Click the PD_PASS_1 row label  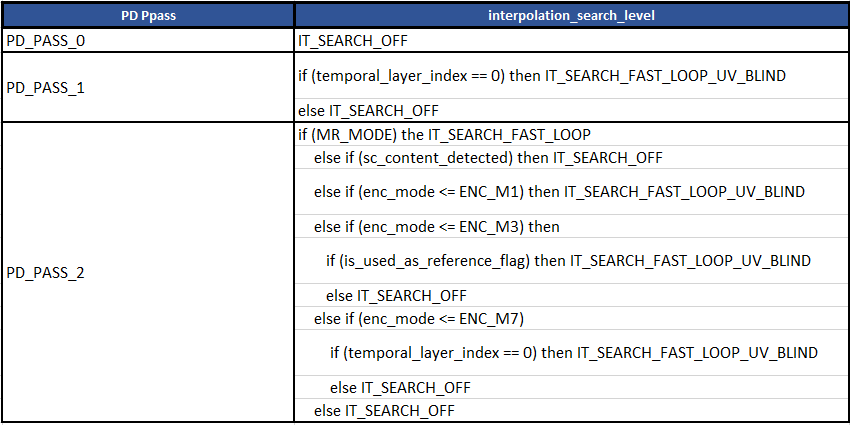pyautogui.click(x=46, y=87)
